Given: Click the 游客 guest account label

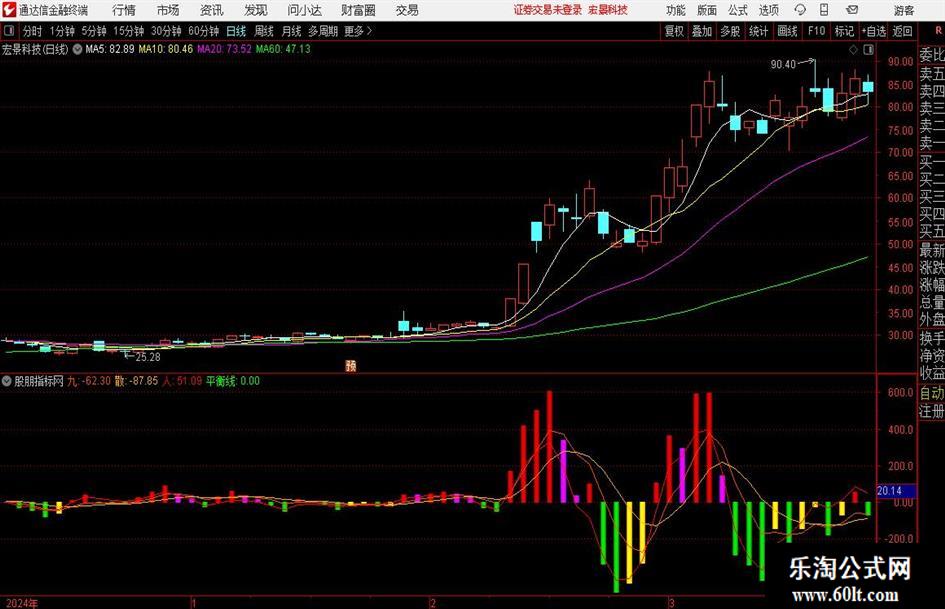Looking at the screenshot, I should 904,10.
